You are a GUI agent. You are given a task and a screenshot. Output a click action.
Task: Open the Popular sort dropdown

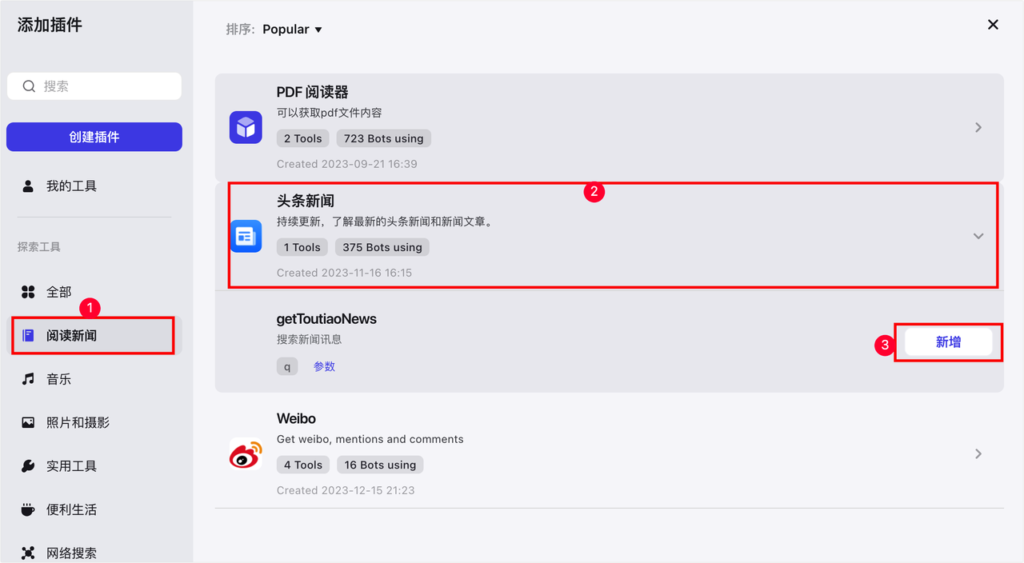coord(292,29)
